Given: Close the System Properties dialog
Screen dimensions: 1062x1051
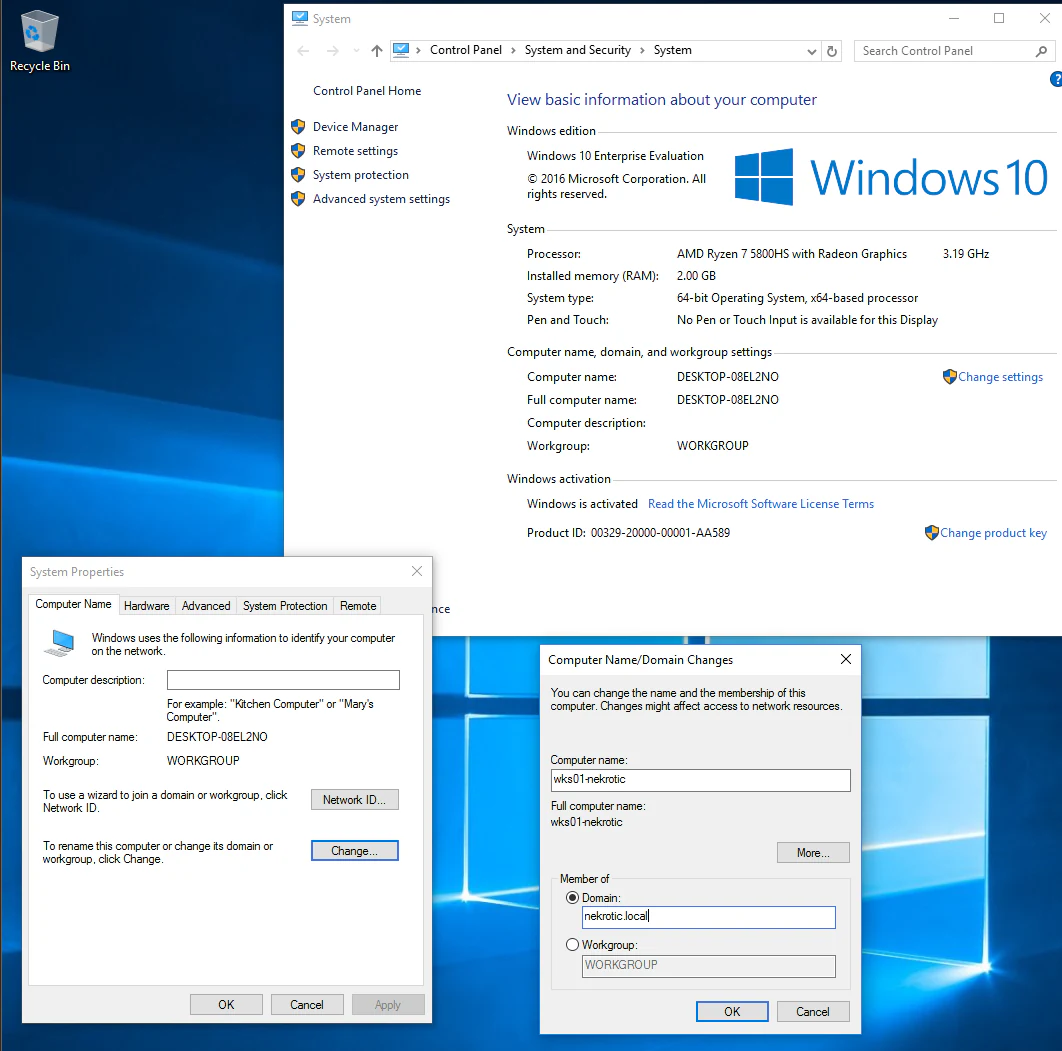Looking at the screenshot, I should tap(417, 572).
